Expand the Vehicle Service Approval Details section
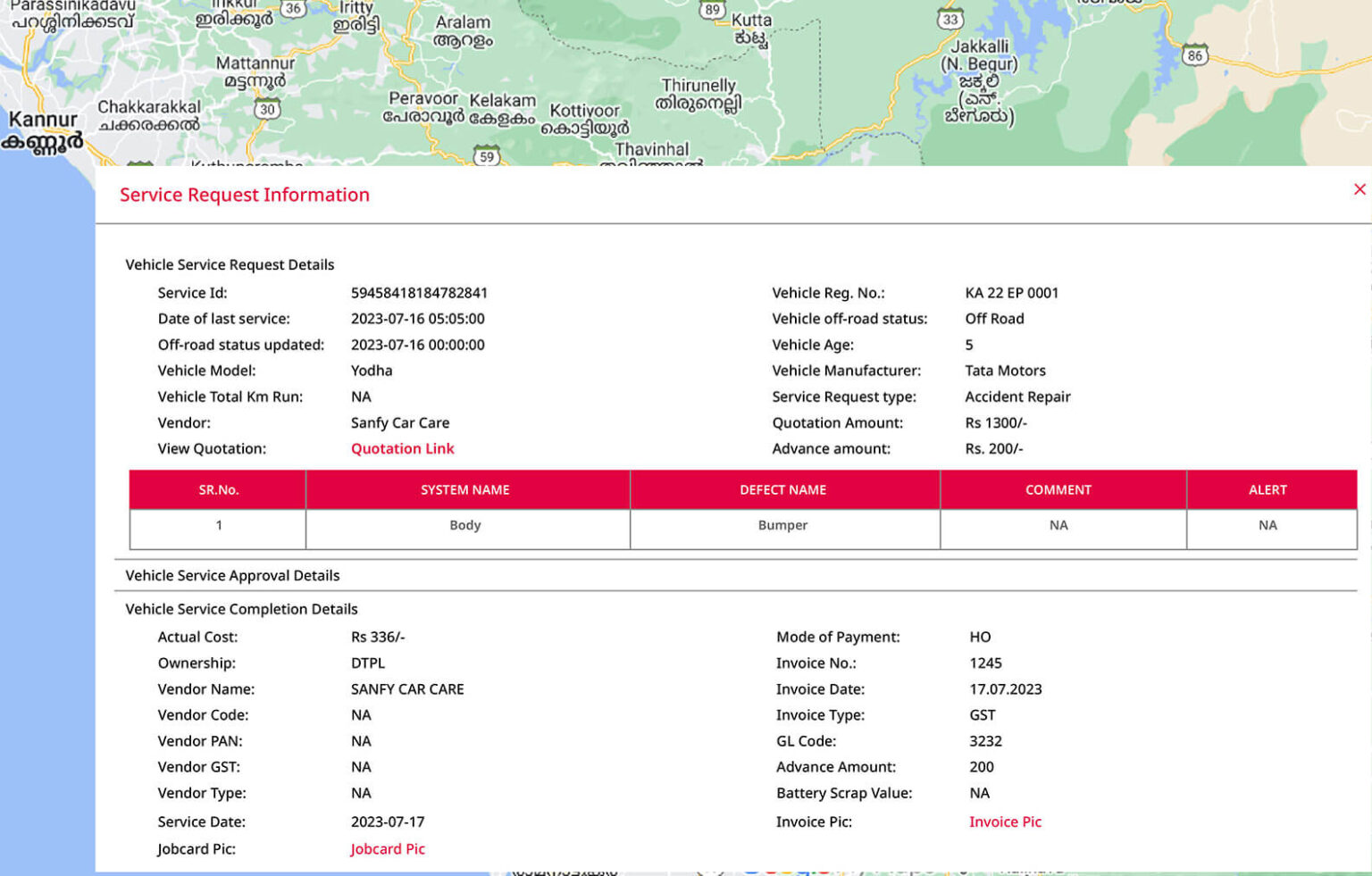The image size is (1372, 876). [232, 575]
